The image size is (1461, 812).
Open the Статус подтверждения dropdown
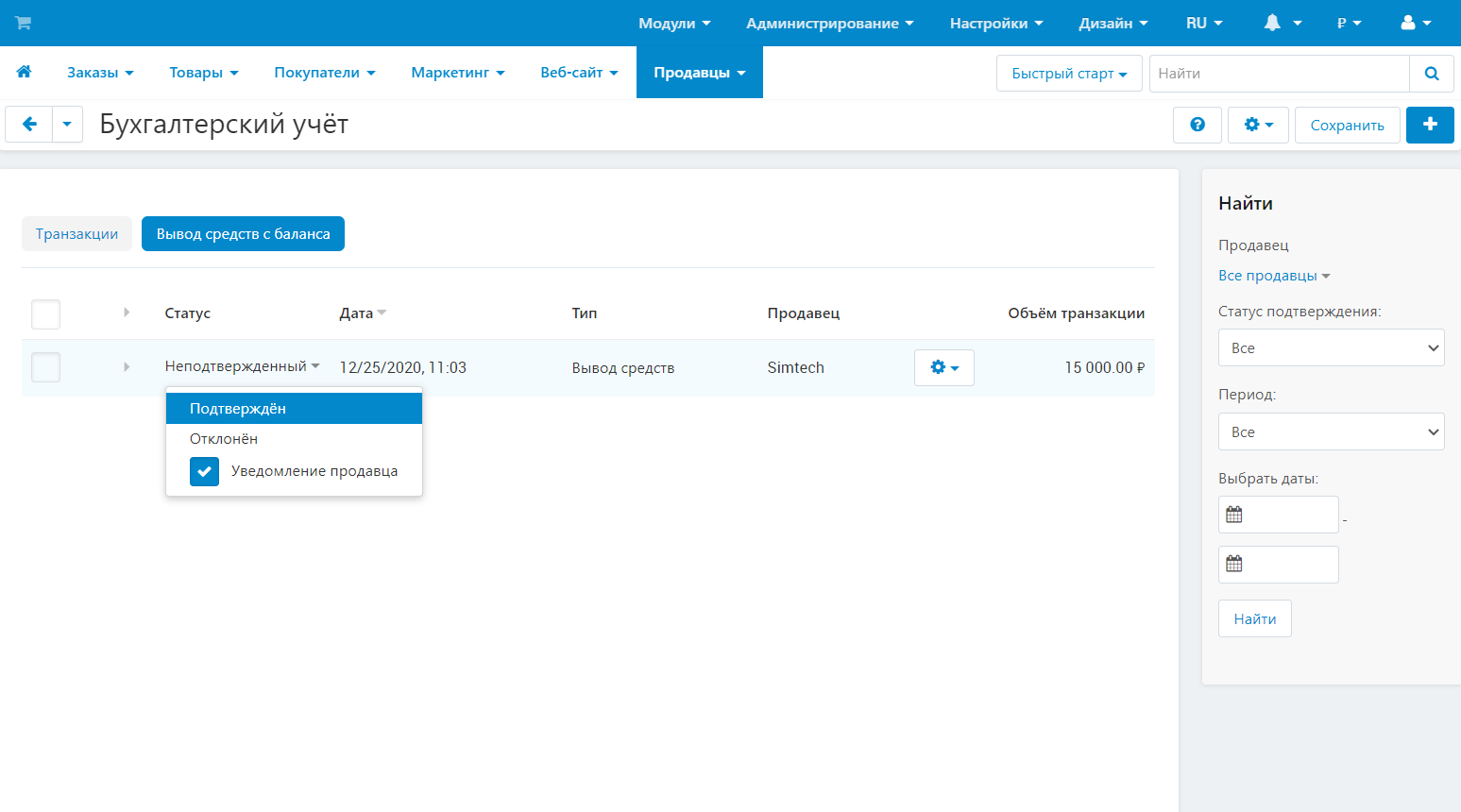click(1331, 347)
